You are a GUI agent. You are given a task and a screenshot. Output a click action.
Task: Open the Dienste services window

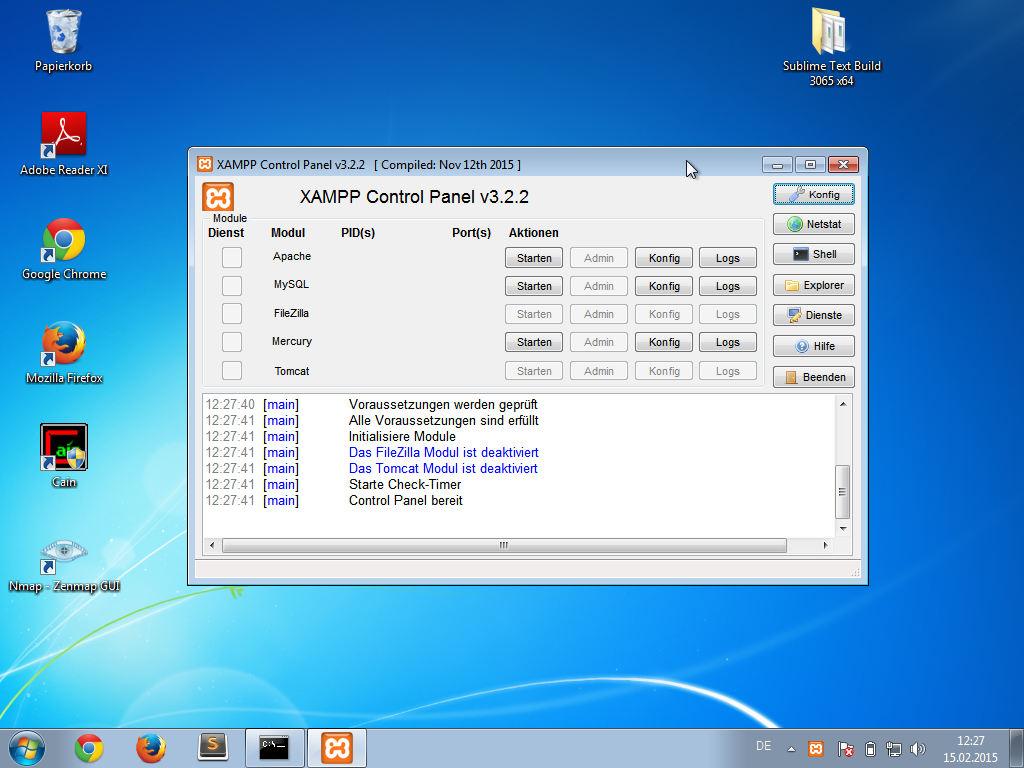[x=814, y=315]
